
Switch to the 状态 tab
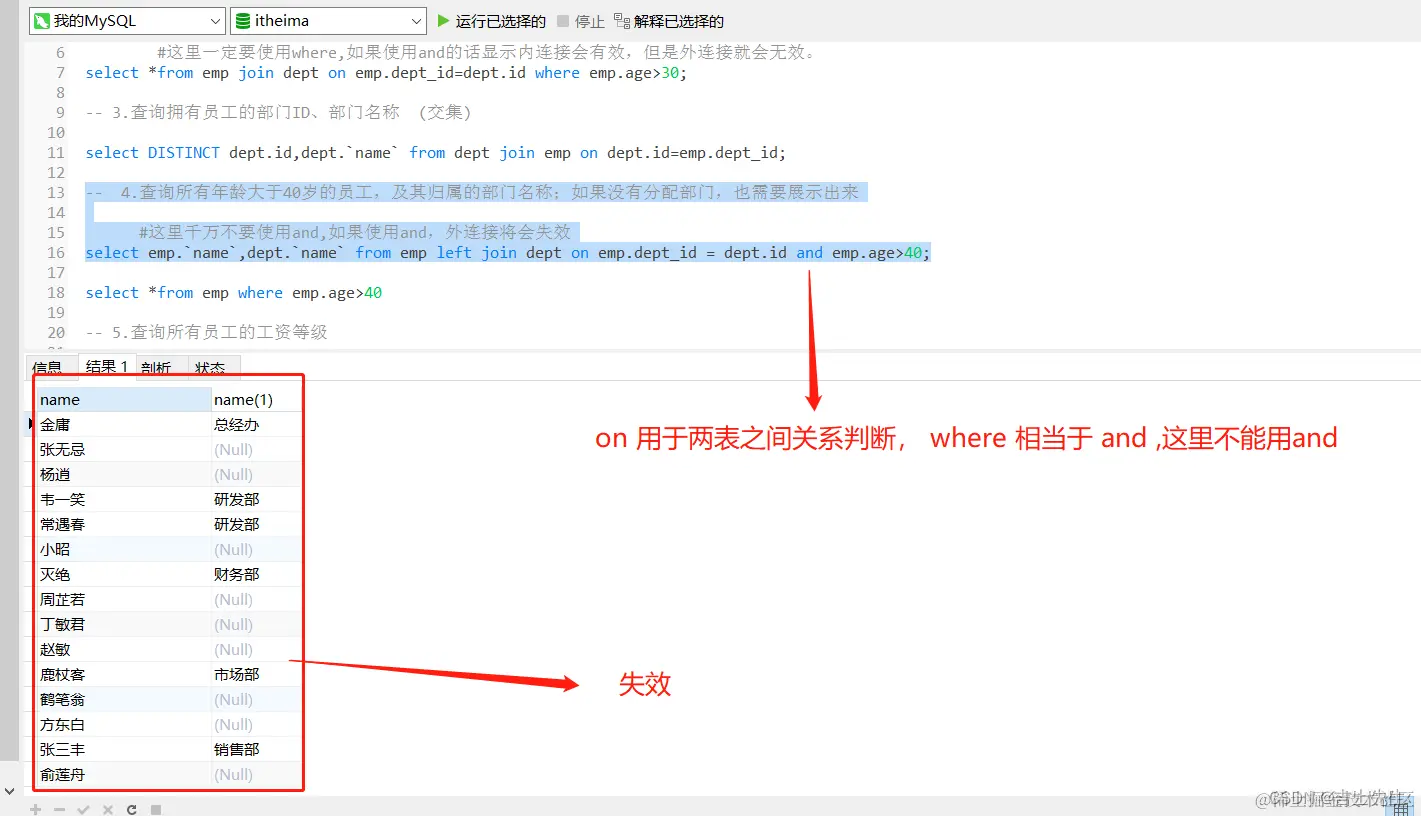(211, 367)
